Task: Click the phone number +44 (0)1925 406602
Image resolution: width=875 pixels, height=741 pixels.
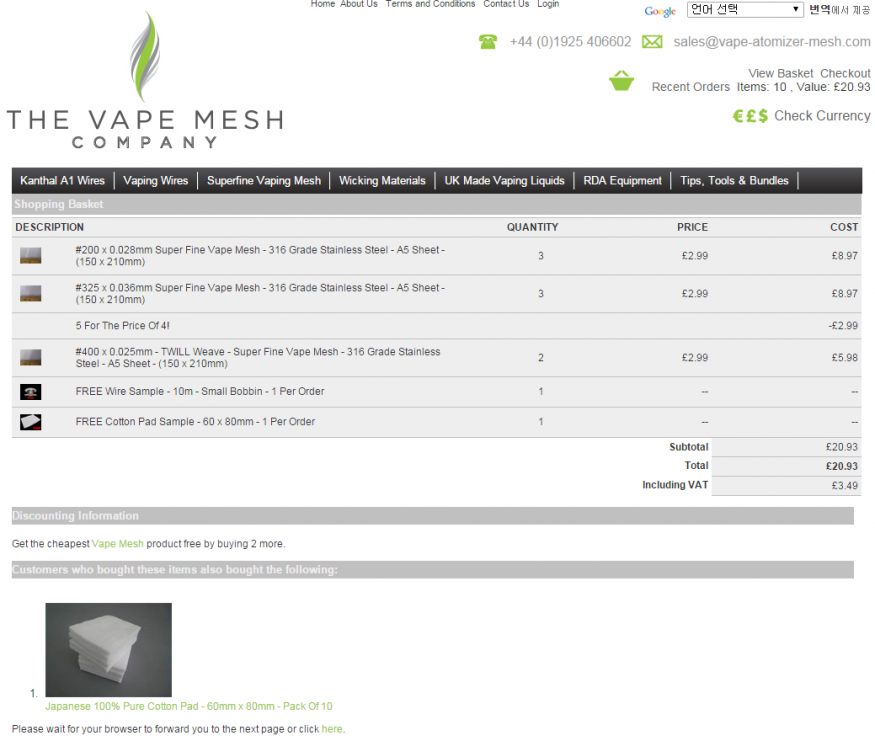Action: click(570, 42)
